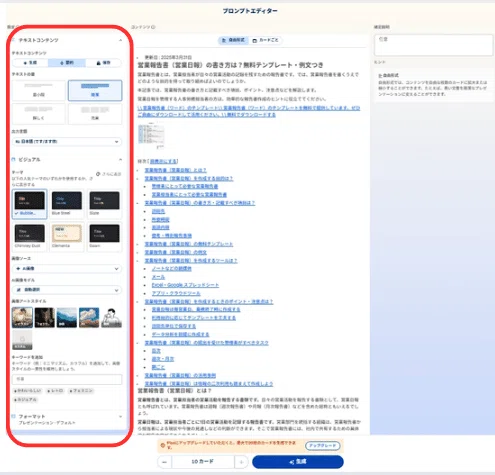The image size is (495, 475).
Task: Select the 要約 text content mode
Action: (x=67, y=63)
